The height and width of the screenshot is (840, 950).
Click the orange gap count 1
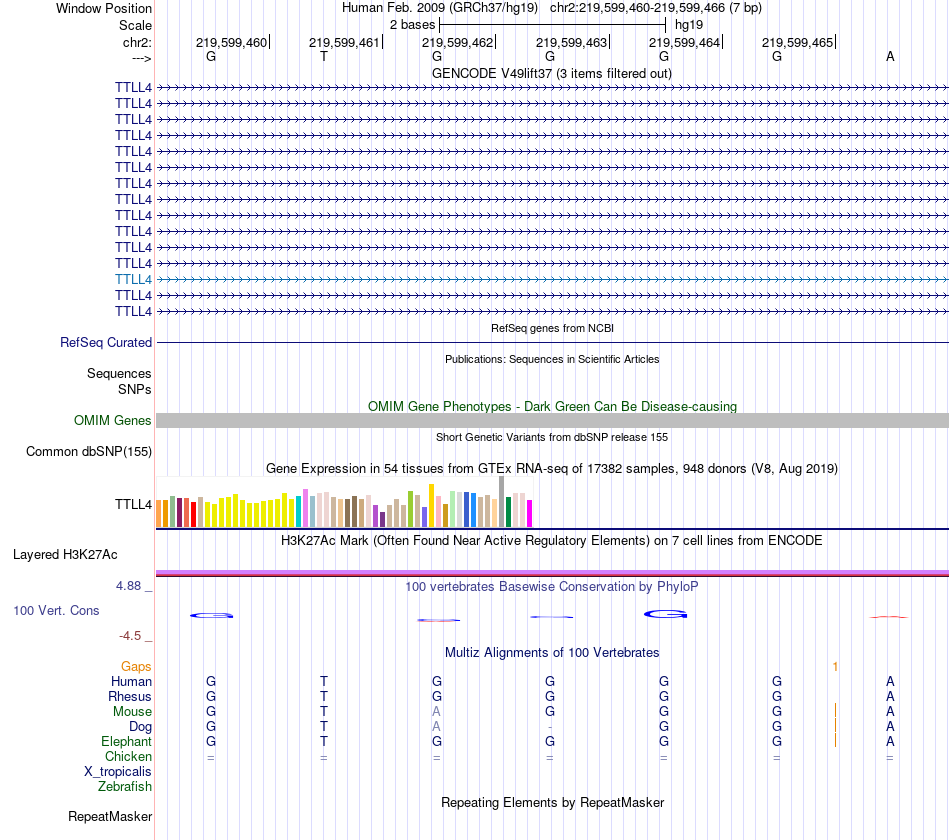[835, 667]
